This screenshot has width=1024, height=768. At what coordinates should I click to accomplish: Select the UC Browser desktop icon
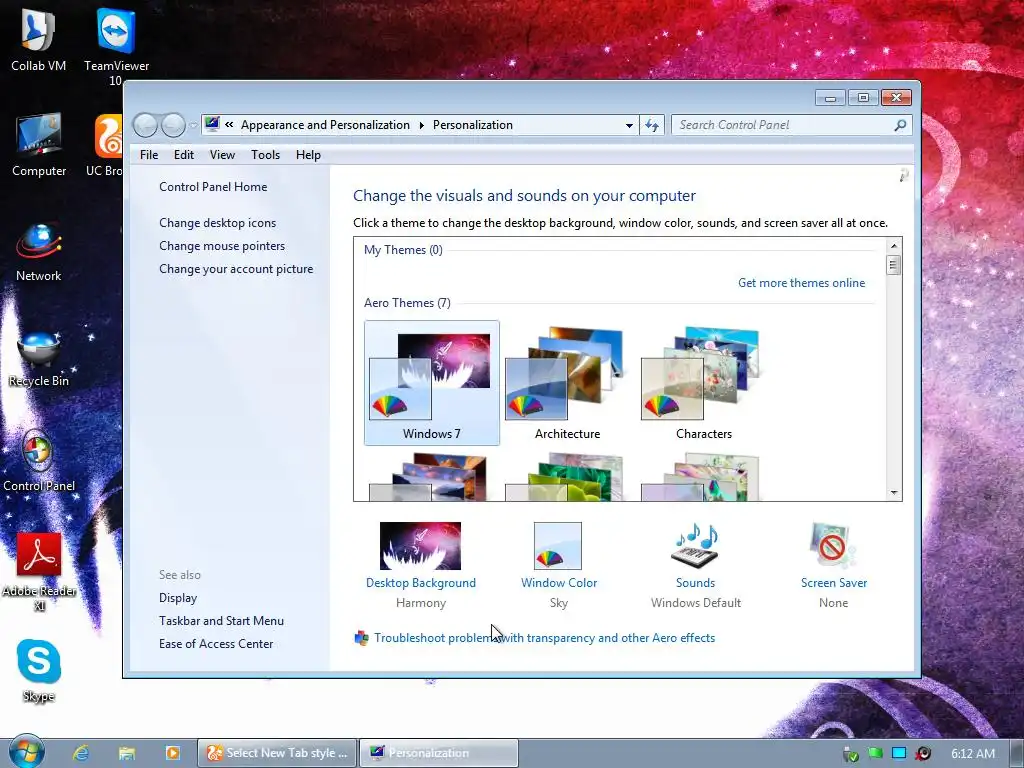106,145
